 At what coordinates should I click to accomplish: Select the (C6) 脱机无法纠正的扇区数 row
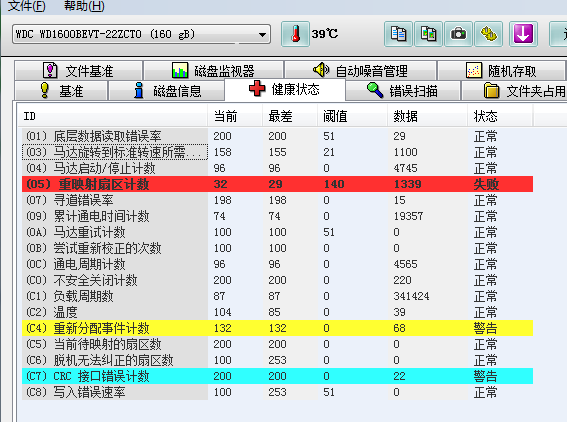point(277,360)
